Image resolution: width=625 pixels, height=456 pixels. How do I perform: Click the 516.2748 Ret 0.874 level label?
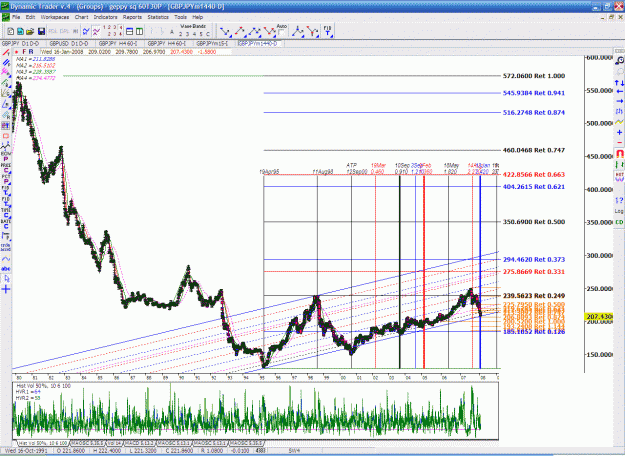click(534, 112)
